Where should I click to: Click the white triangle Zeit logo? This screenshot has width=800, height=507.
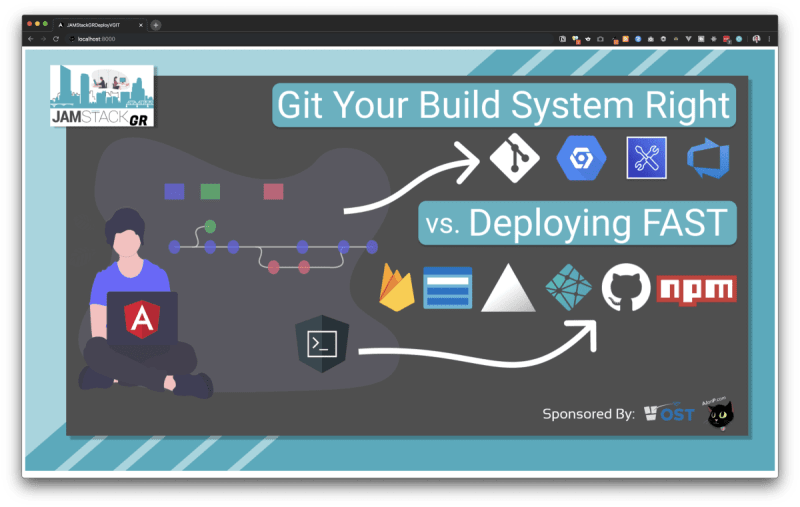click(508, 288)
